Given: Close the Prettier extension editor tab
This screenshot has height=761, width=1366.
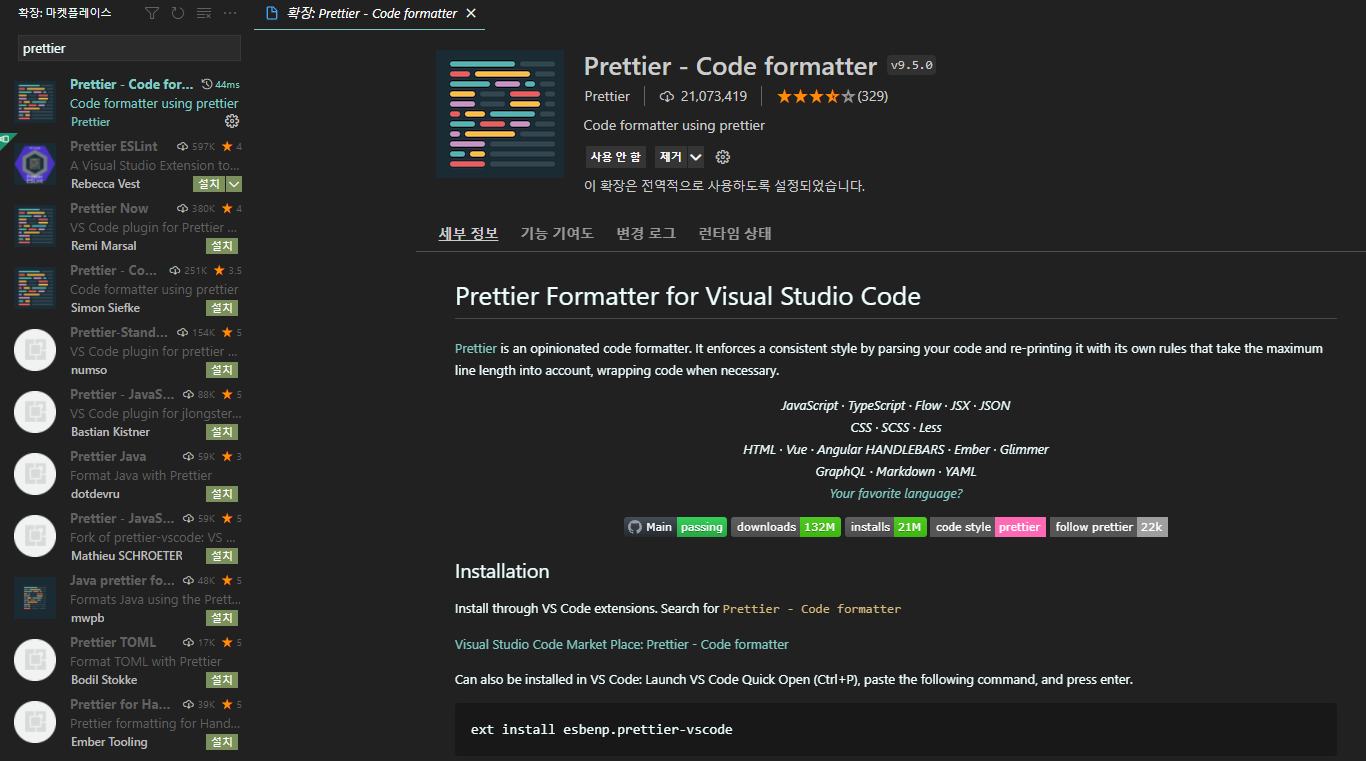Looking at the screenshot, I should pos(471,13).
